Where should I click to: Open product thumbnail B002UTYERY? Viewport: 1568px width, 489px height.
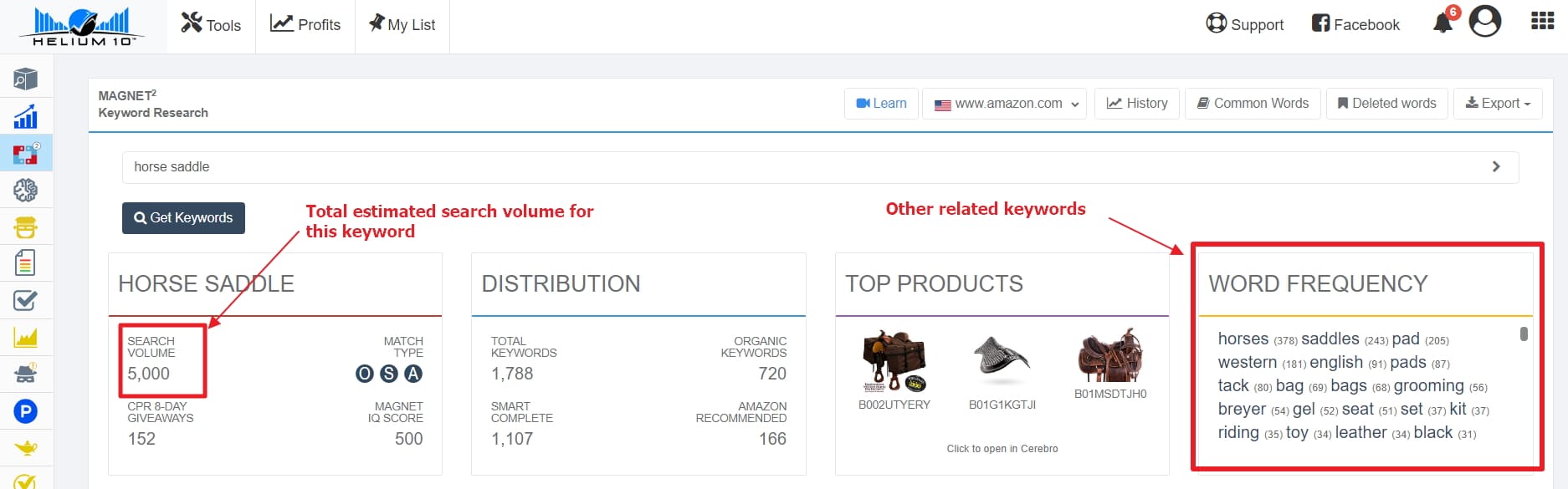pyautogui.click(x=894, y=362)
